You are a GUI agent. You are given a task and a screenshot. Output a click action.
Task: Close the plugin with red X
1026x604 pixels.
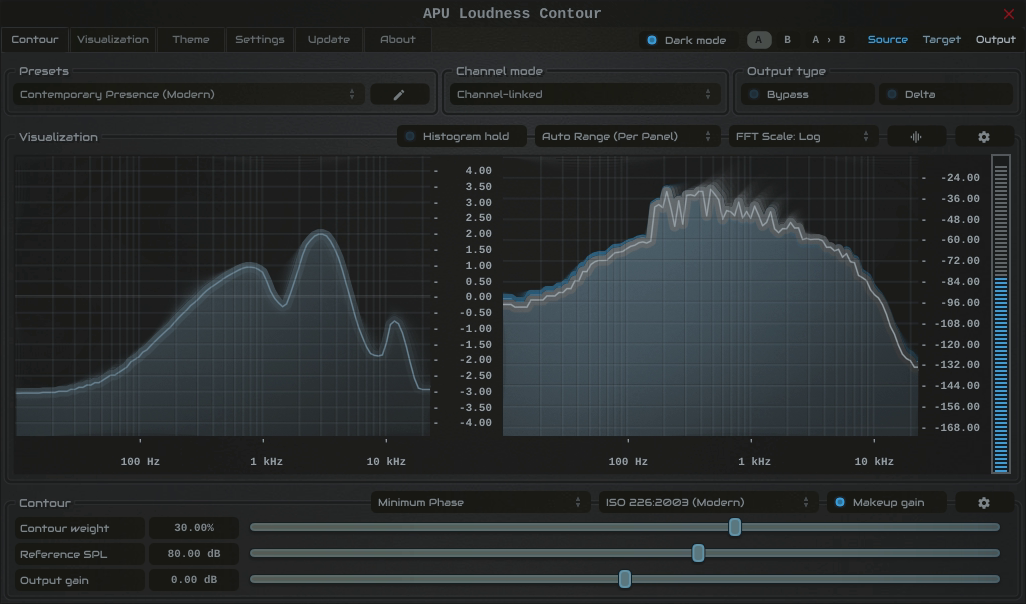1008,14
